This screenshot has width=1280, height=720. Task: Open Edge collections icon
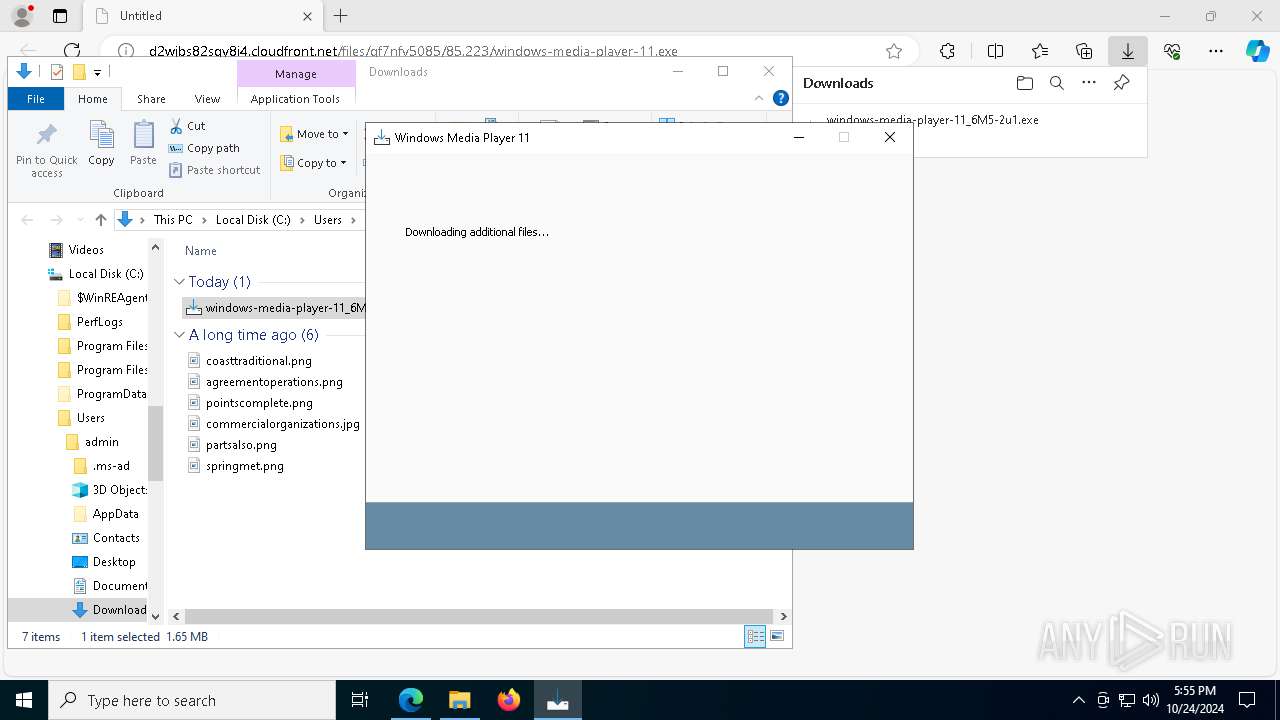(x=1084, y=51)
